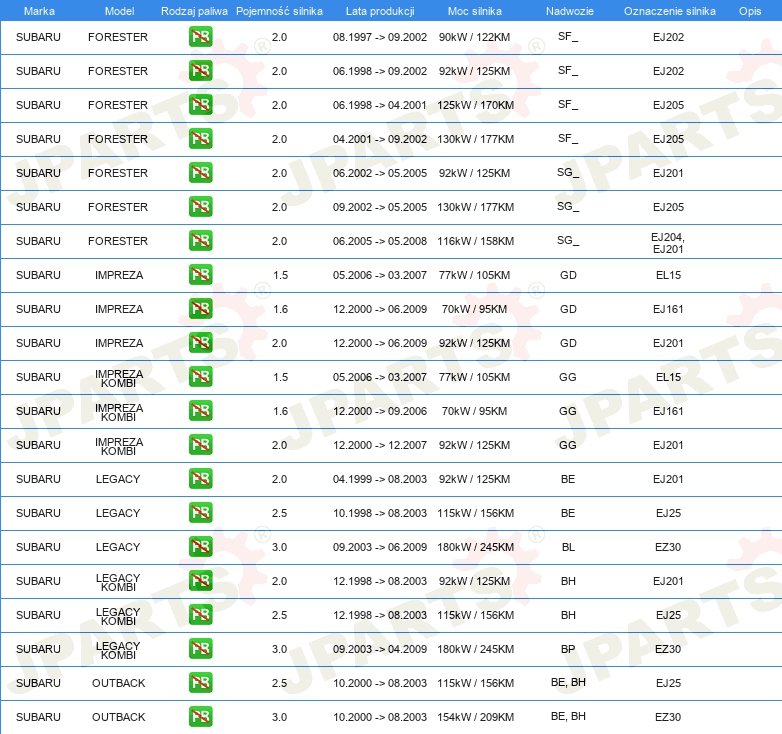
Task: Click fuel icon in Legacy Kombi BH EJ25 row
Action: pos(200,615)
